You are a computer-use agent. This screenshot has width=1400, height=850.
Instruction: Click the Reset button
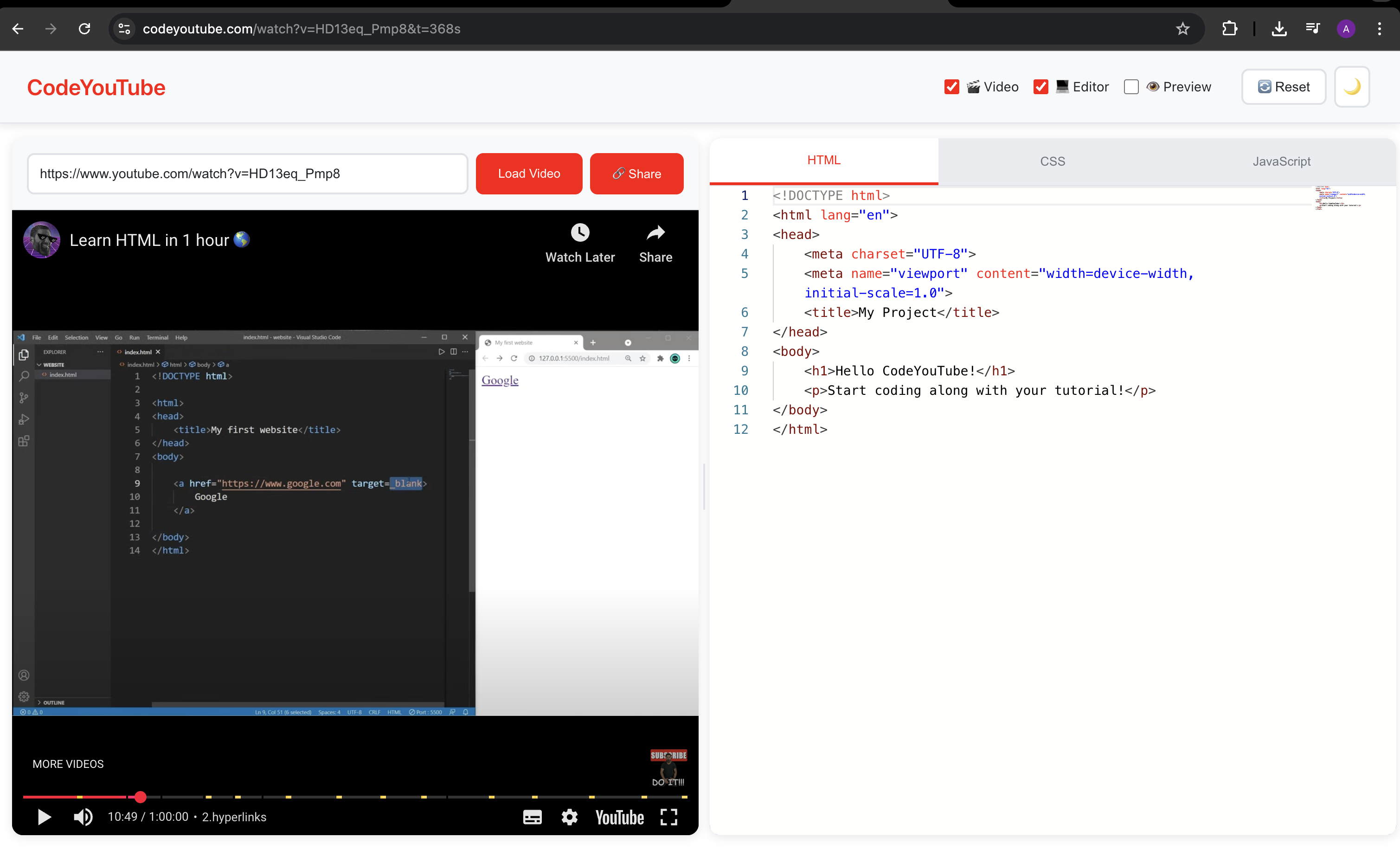point(1283,87)
